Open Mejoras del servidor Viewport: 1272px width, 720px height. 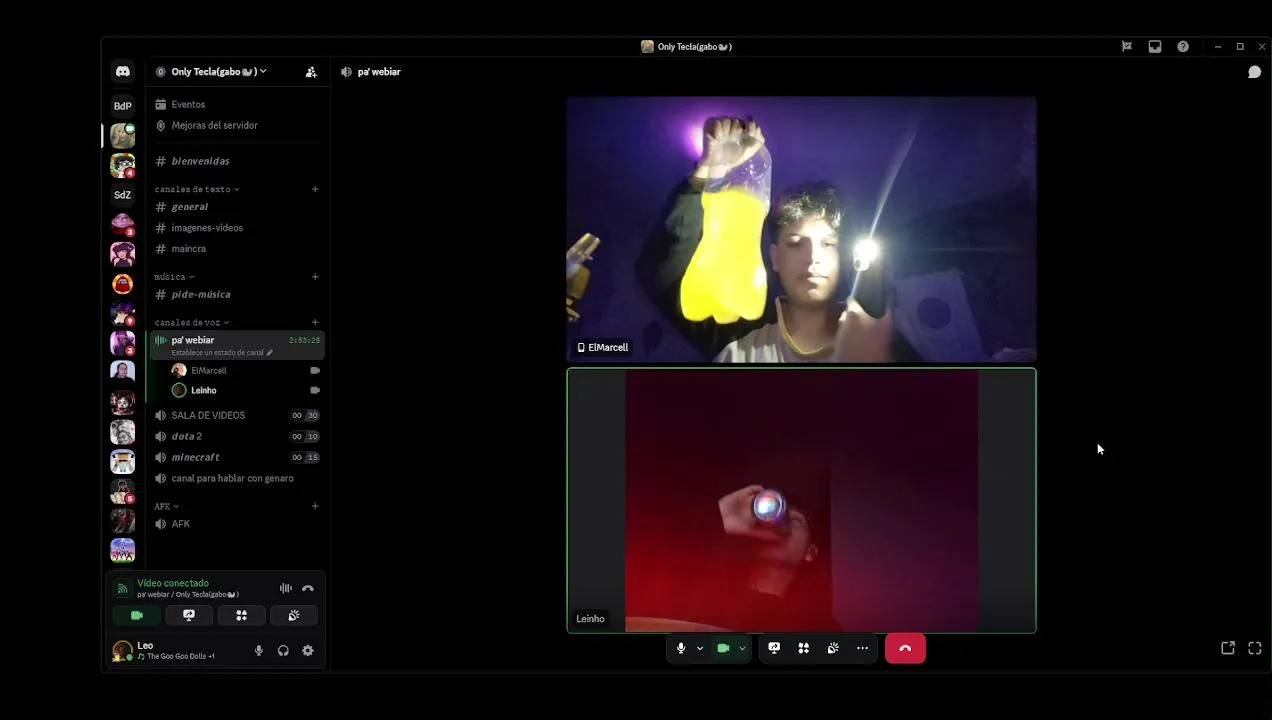coord(236,125)
